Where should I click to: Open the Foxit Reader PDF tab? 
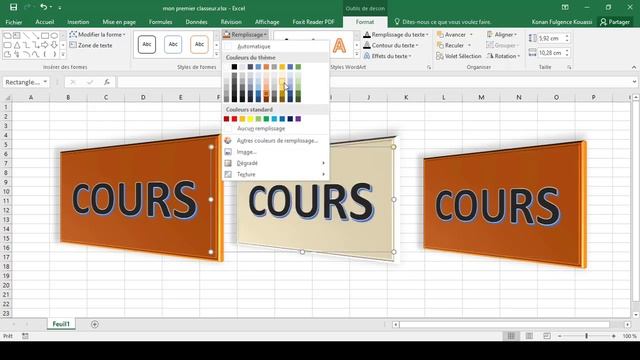pyautogui.click(x=313, y=22)
